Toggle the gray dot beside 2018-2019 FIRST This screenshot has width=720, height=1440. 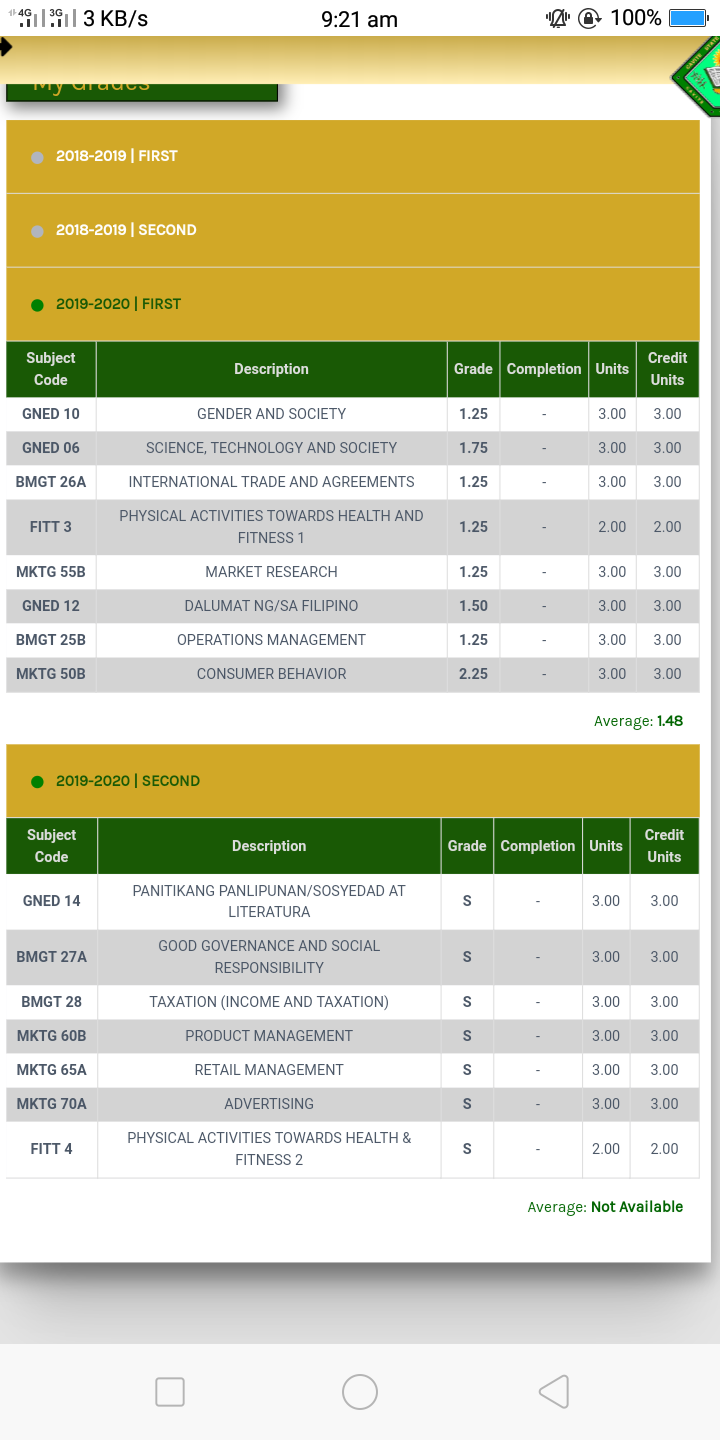point(38,157)
